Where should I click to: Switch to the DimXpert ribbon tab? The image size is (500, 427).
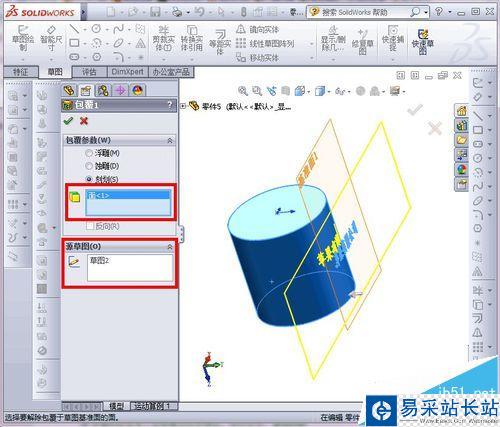pyautogui.click(x=128, y=72)
